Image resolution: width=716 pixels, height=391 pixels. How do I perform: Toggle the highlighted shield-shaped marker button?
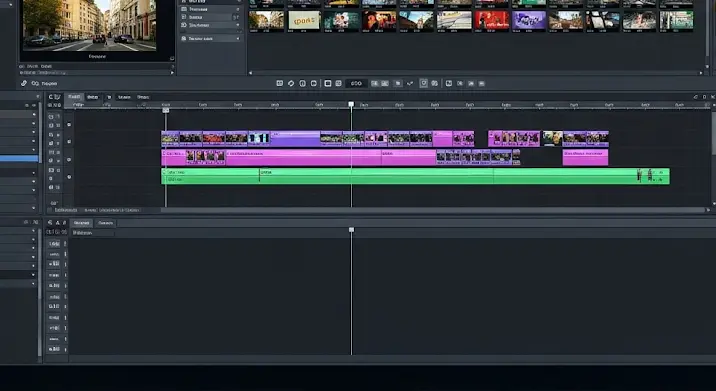[x=424, y=83]
